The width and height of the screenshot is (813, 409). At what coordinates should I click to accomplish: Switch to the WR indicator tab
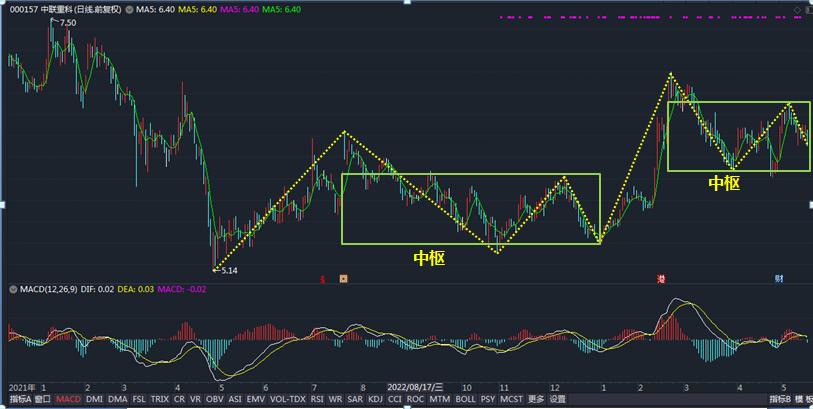pyautogui.click(x=335, y=399)
